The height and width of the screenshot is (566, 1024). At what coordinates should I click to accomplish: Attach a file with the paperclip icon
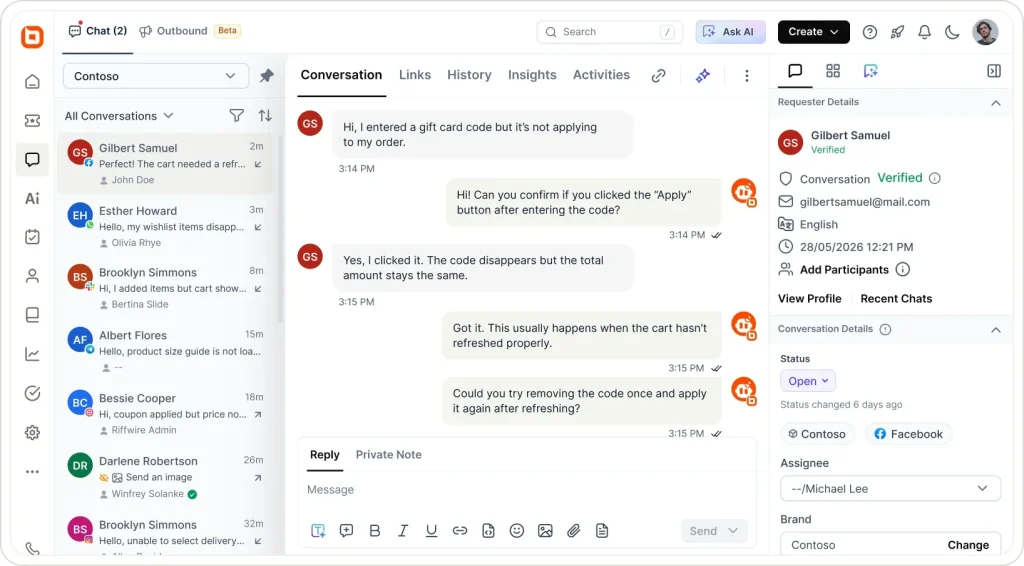[x=573, y=531]
